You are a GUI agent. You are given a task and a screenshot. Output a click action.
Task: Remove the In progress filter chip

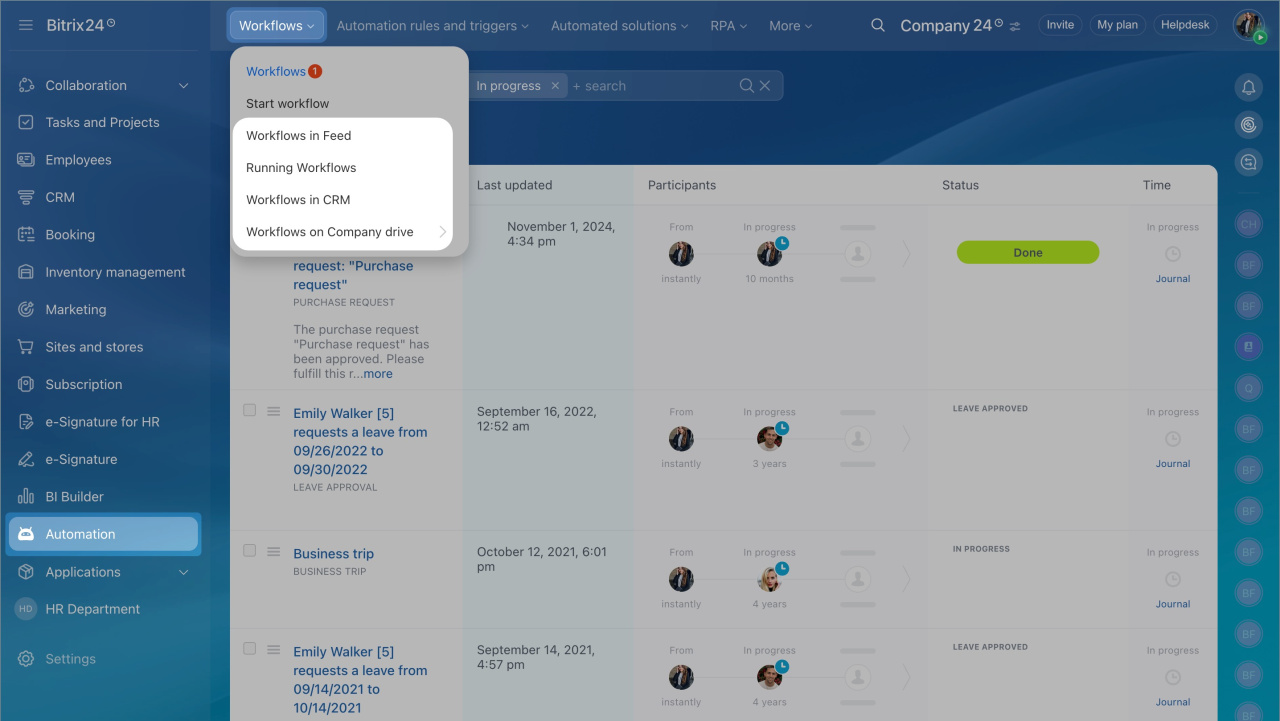click(x=555, y=86)
